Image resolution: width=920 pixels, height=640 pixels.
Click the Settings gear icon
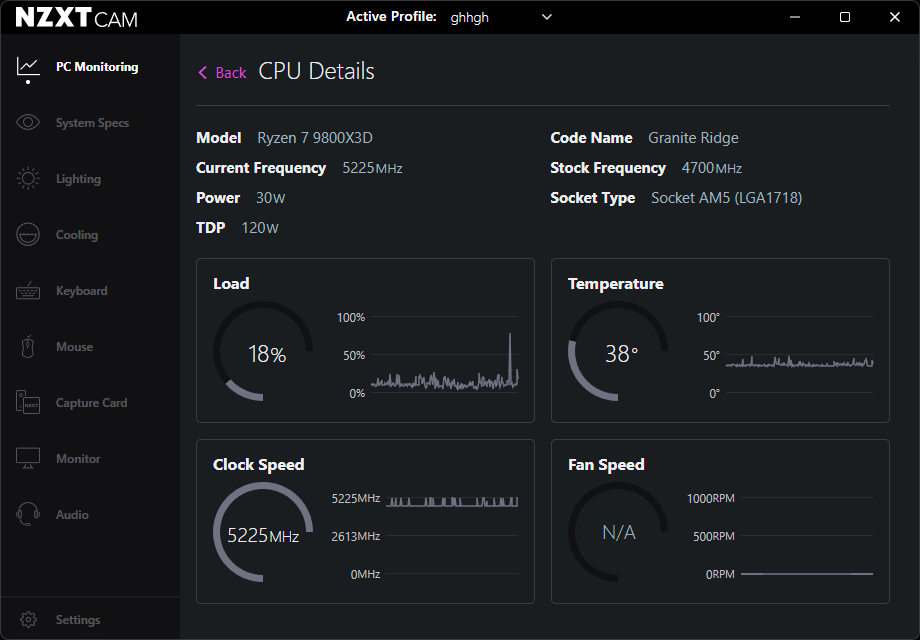(x=28, y=619)
